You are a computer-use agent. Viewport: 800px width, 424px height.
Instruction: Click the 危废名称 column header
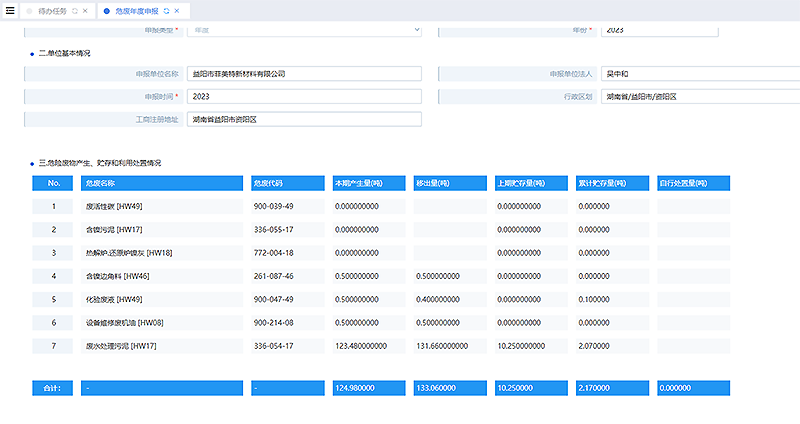161,183
